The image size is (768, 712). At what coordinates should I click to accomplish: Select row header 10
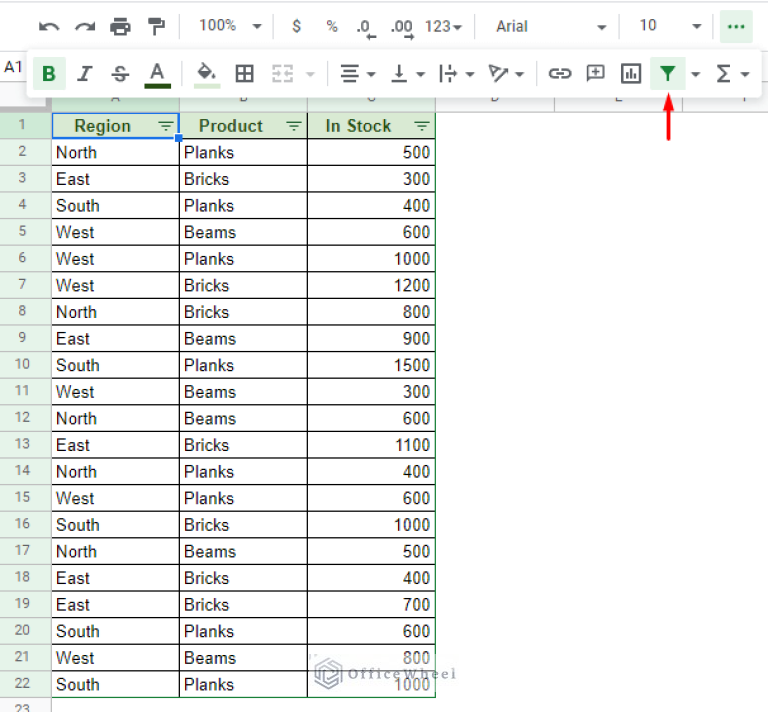click(x=23, y=364)
